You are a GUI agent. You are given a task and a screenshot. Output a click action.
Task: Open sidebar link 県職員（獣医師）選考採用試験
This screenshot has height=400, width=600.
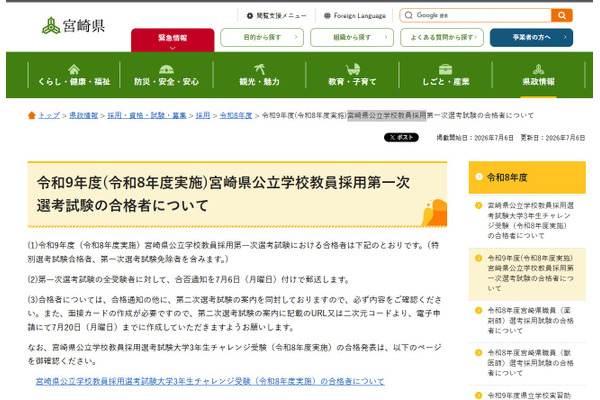530,362
